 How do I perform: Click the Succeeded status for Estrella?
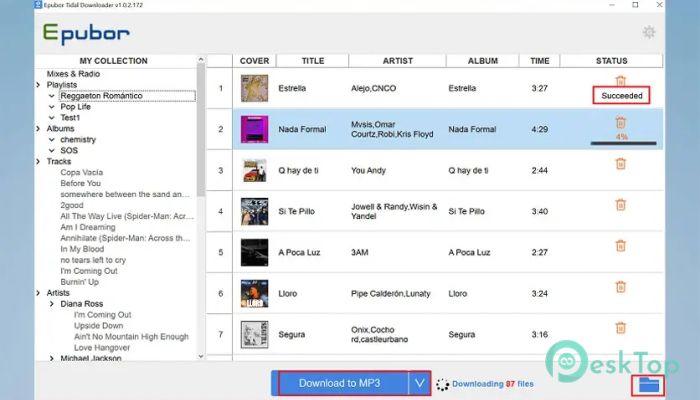pyautogui.click(x=621, y=96)
